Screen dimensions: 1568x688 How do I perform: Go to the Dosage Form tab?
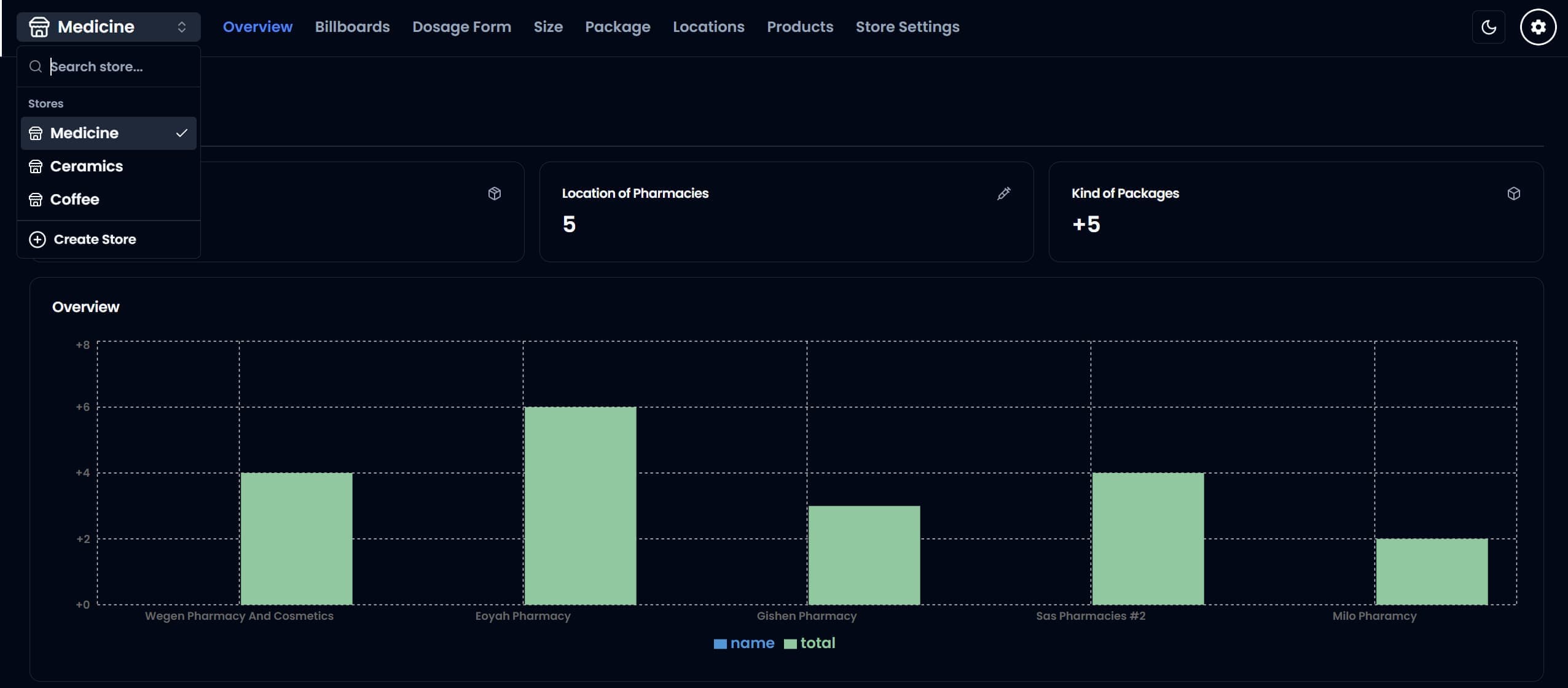click(461, 27)
